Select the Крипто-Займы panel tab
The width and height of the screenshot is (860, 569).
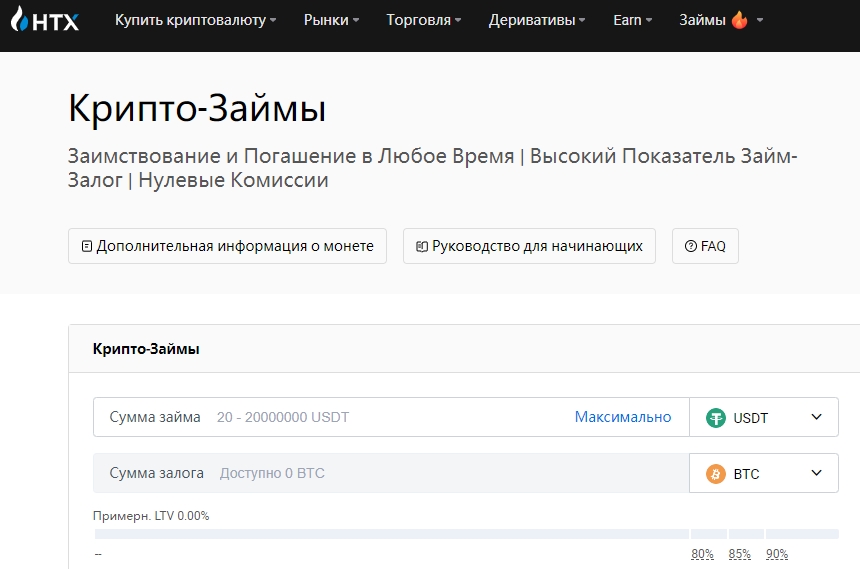click(146, 349)
